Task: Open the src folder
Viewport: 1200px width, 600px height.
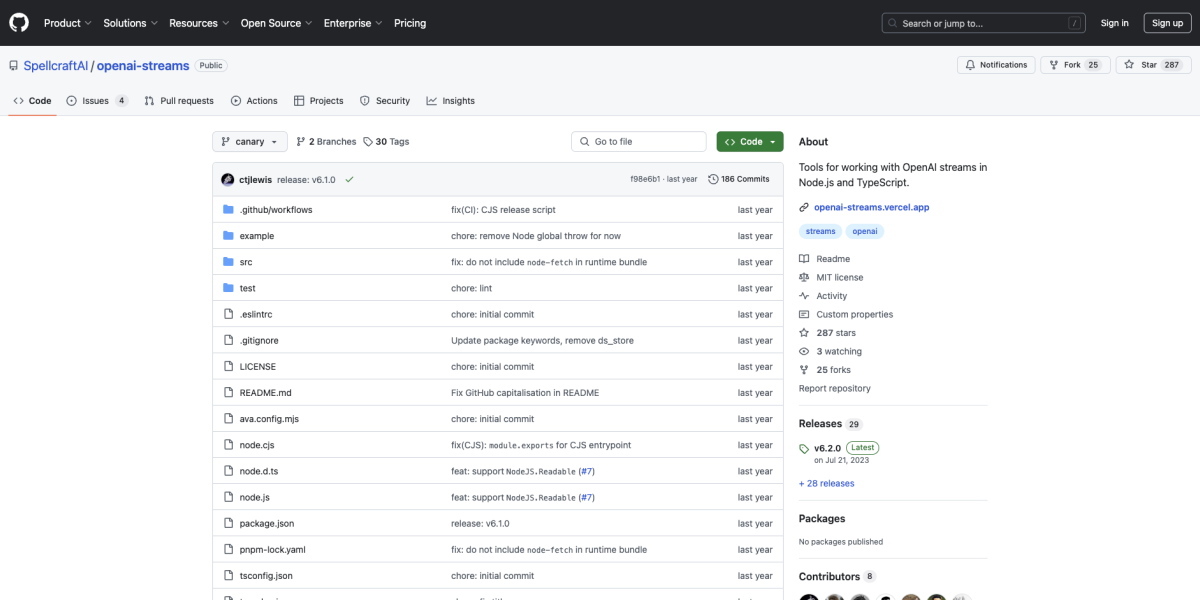Action: tap(247, 261)
